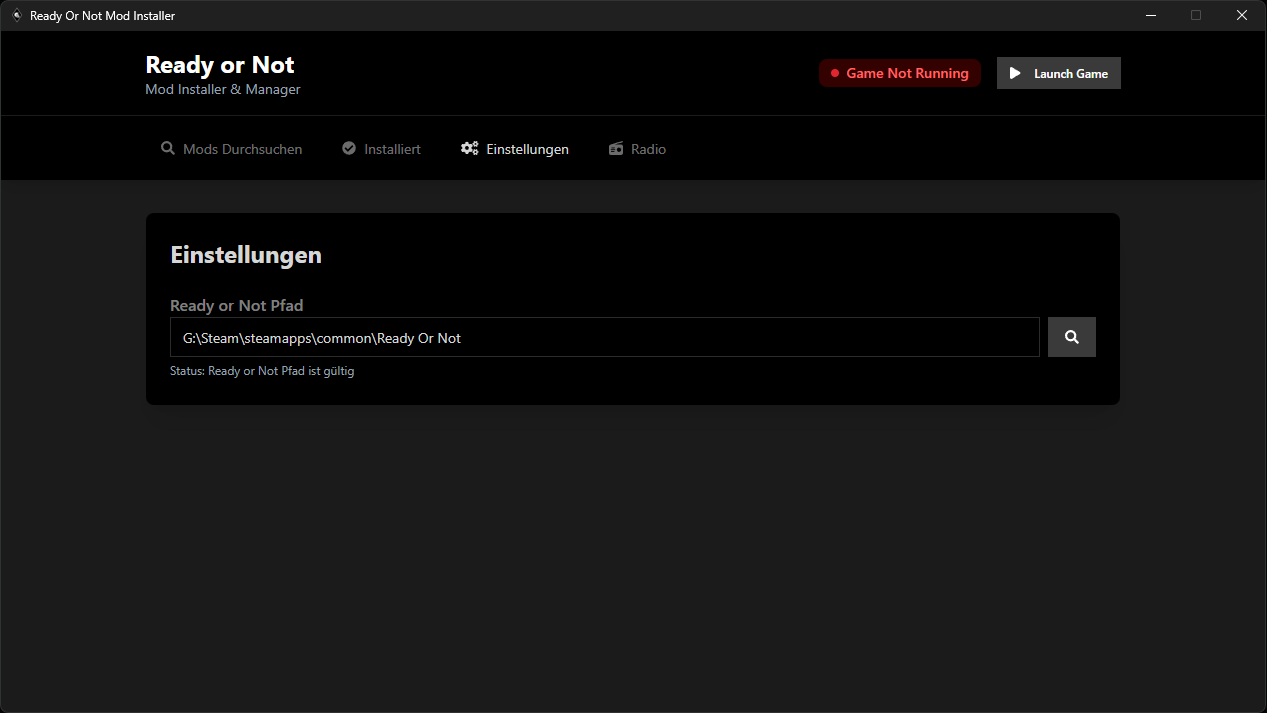Click the Launch Game button
This screenshot has height=713, width=1267.
click(x=1059, y=73)
